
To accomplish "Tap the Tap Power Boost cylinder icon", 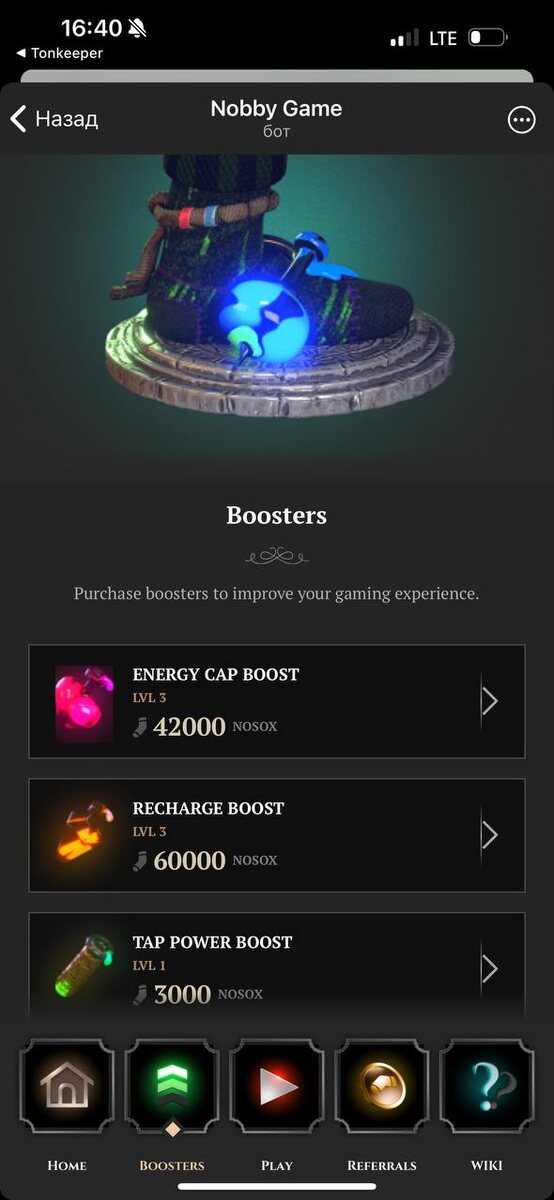I will point(84,964).
